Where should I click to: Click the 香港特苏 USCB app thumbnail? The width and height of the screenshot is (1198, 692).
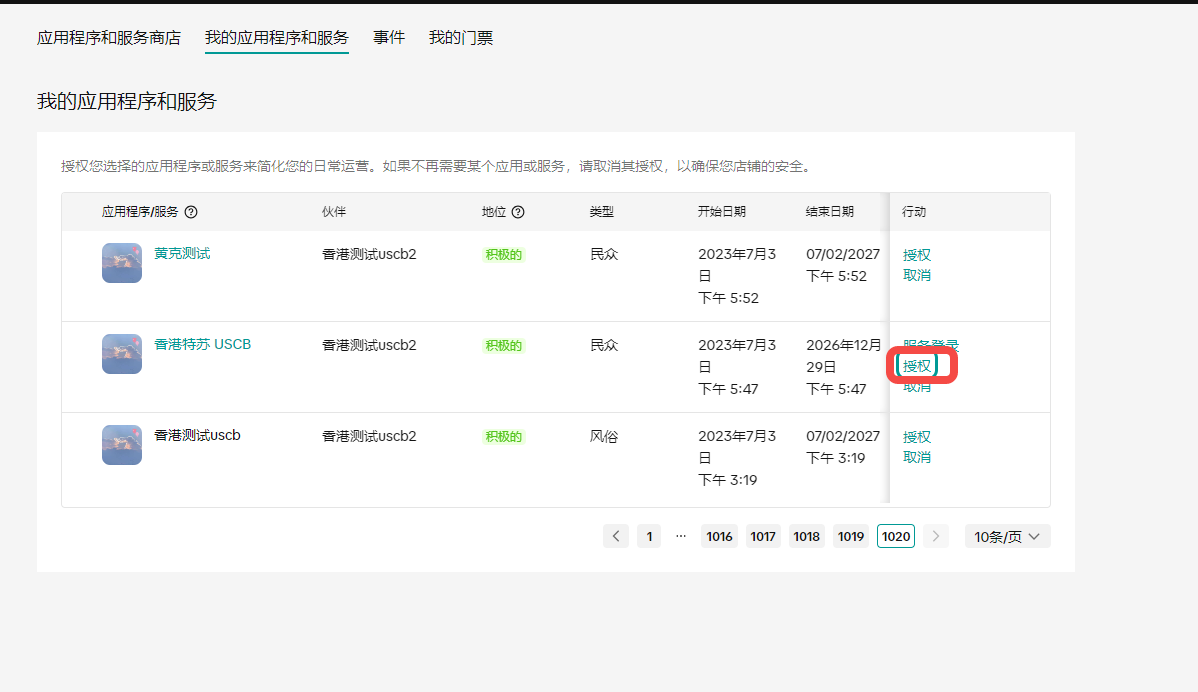click(122, 354)
